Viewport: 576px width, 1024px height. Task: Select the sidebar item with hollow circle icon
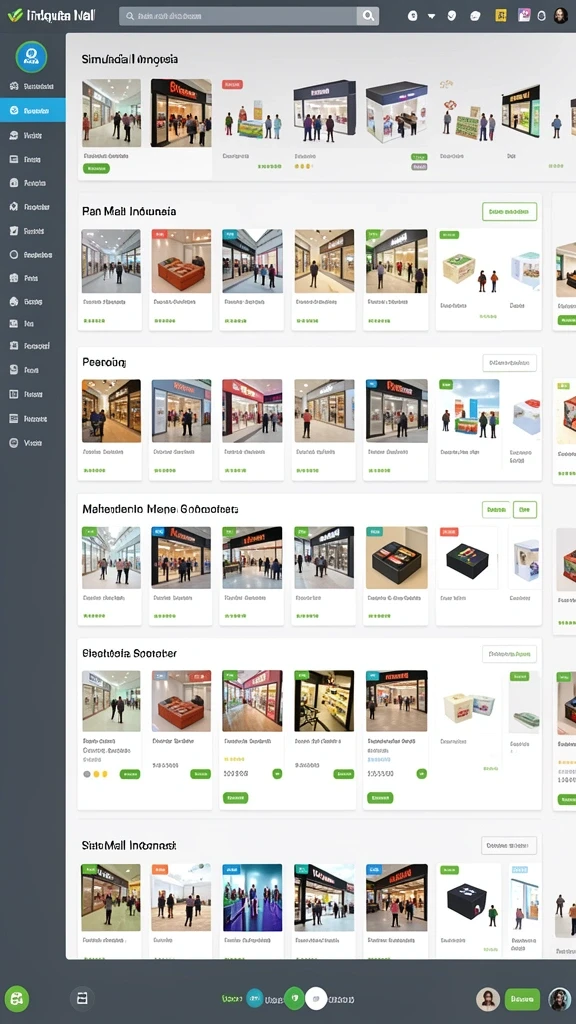click(31, 255)
